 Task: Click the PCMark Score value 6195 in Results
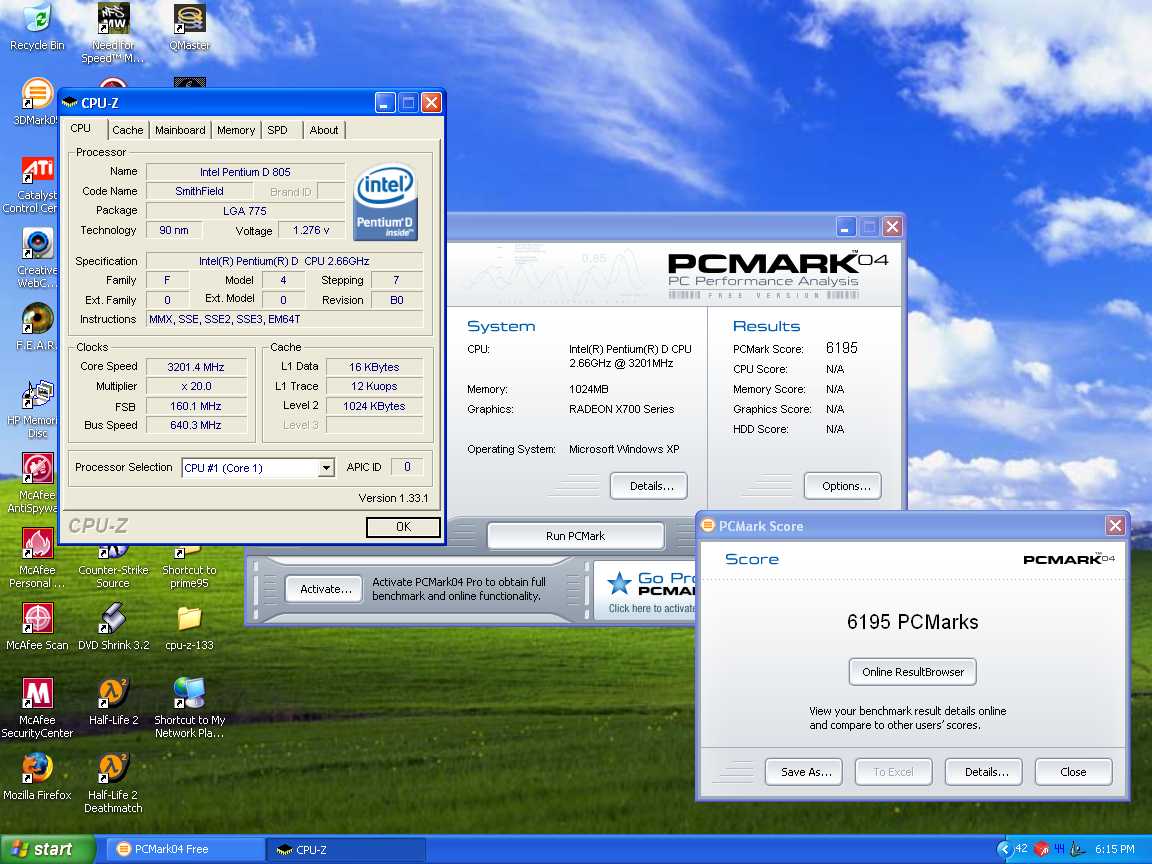pyautogui.click(x=842, y=348)
